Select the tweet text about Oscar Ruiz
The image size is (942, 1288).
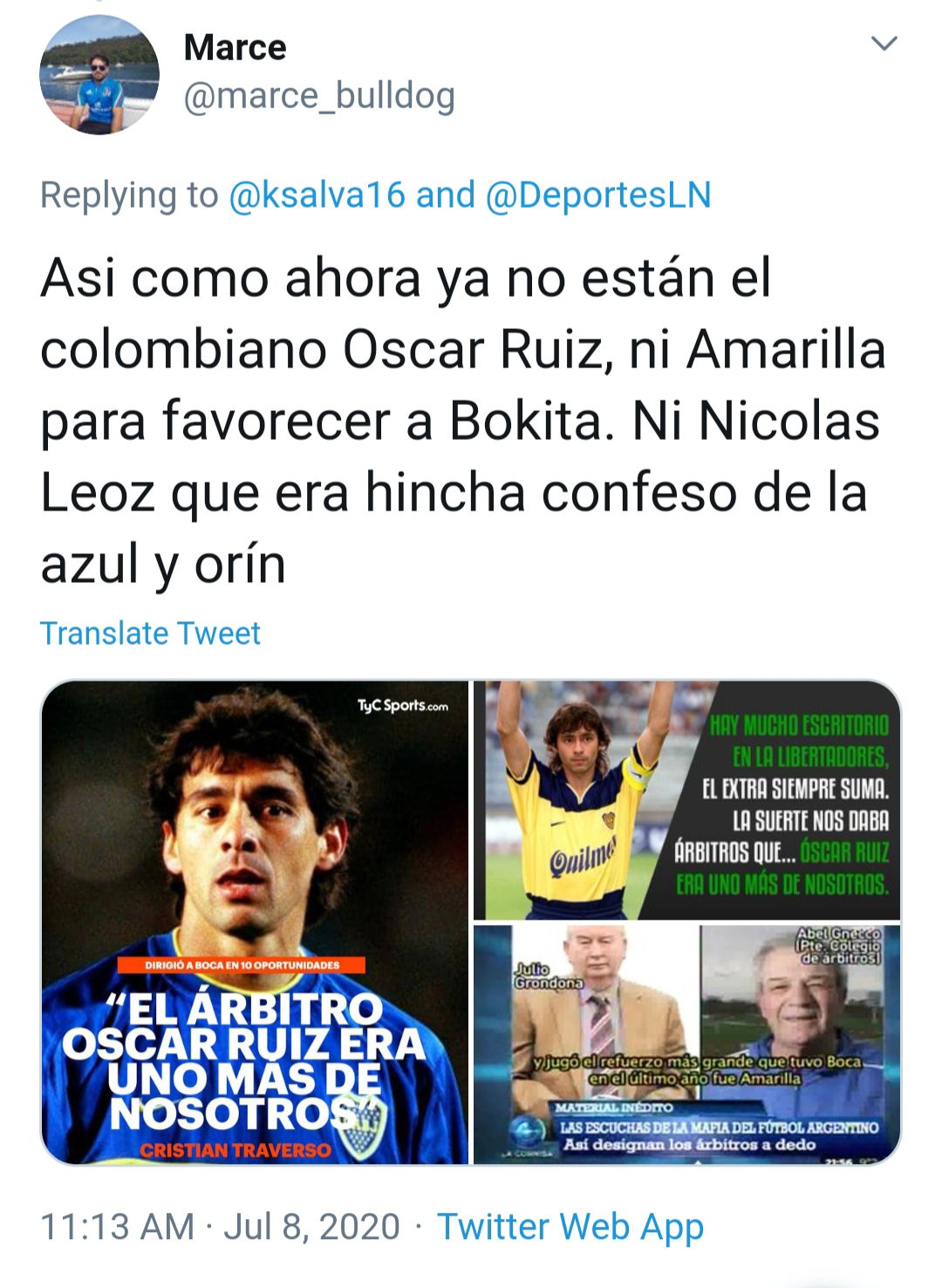(463, 421)
